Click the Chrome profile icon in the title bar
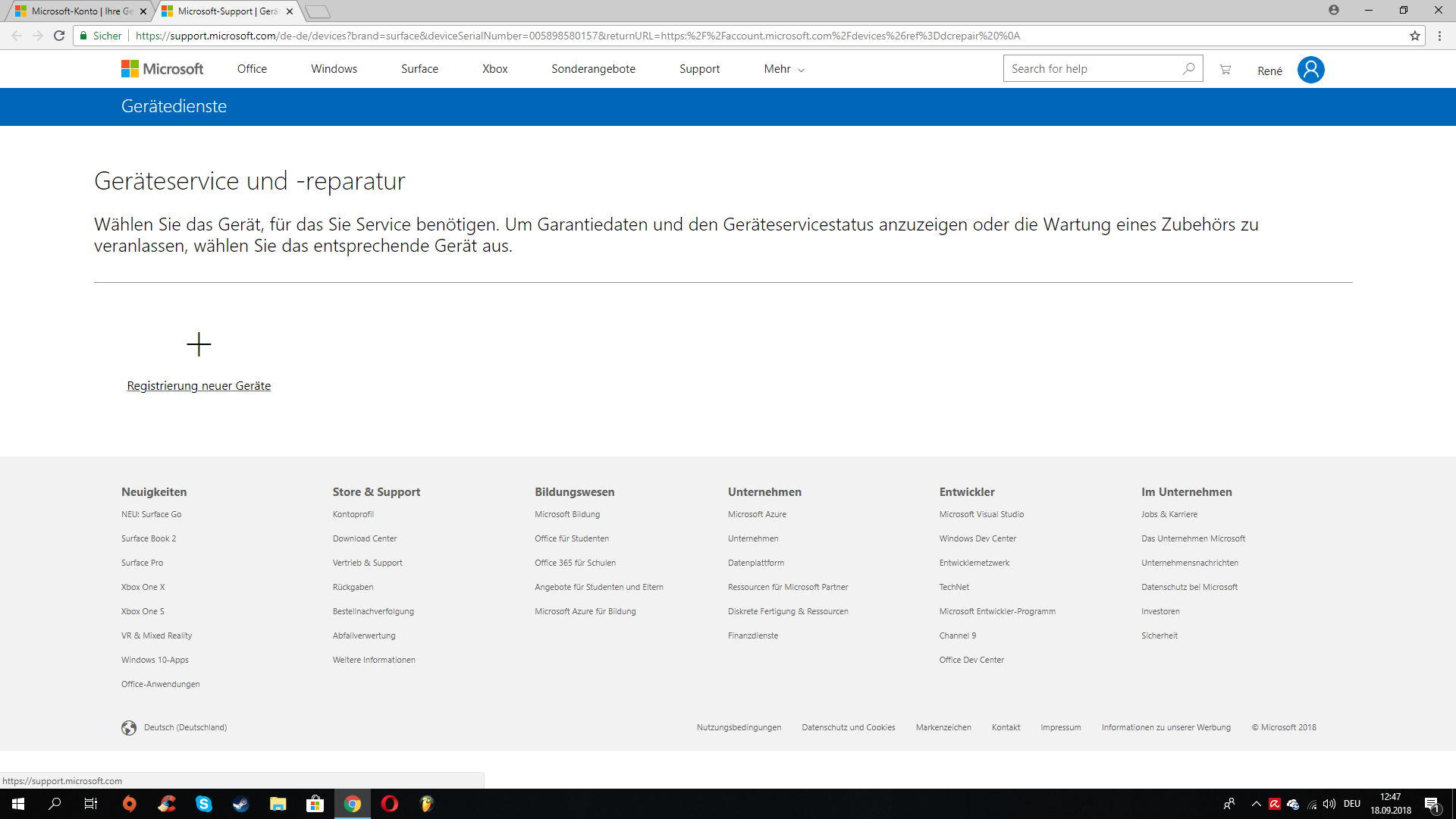 [1334, 10]
